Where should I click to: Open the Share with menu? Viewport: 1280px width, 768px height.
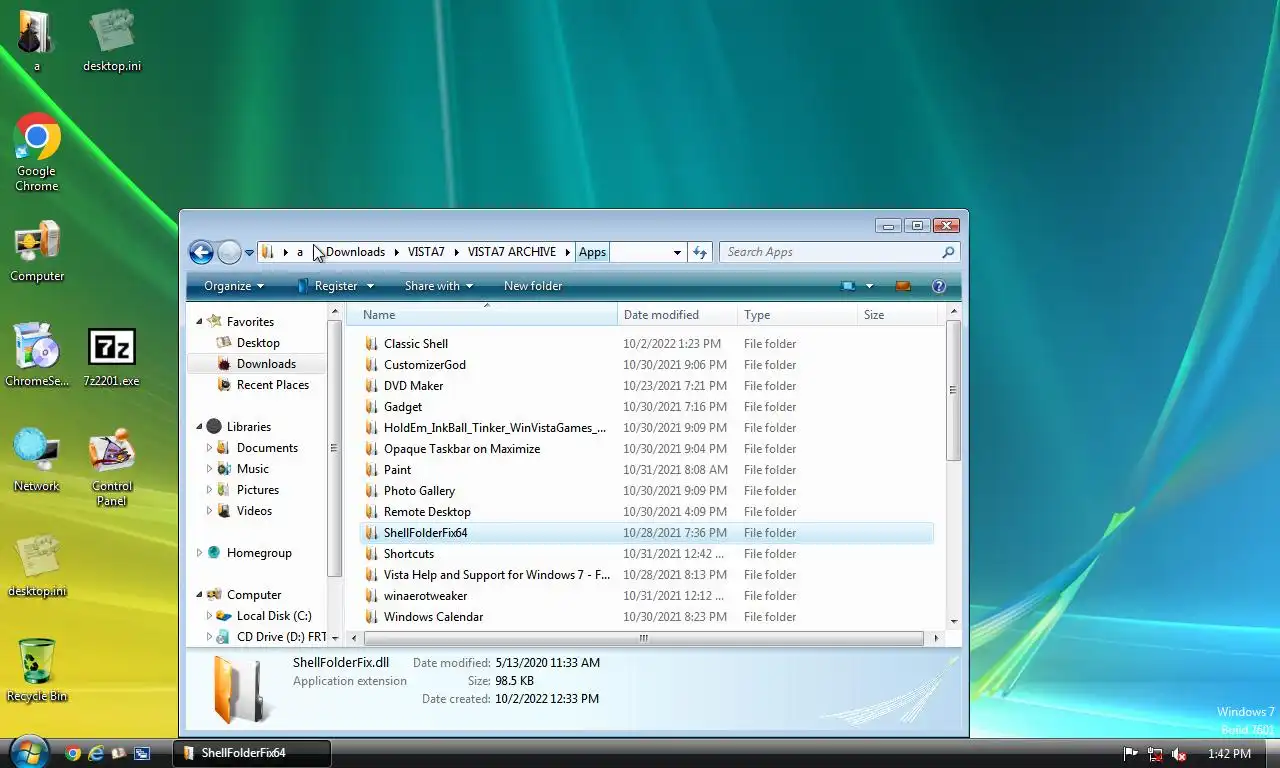click(x=438, y=286)
